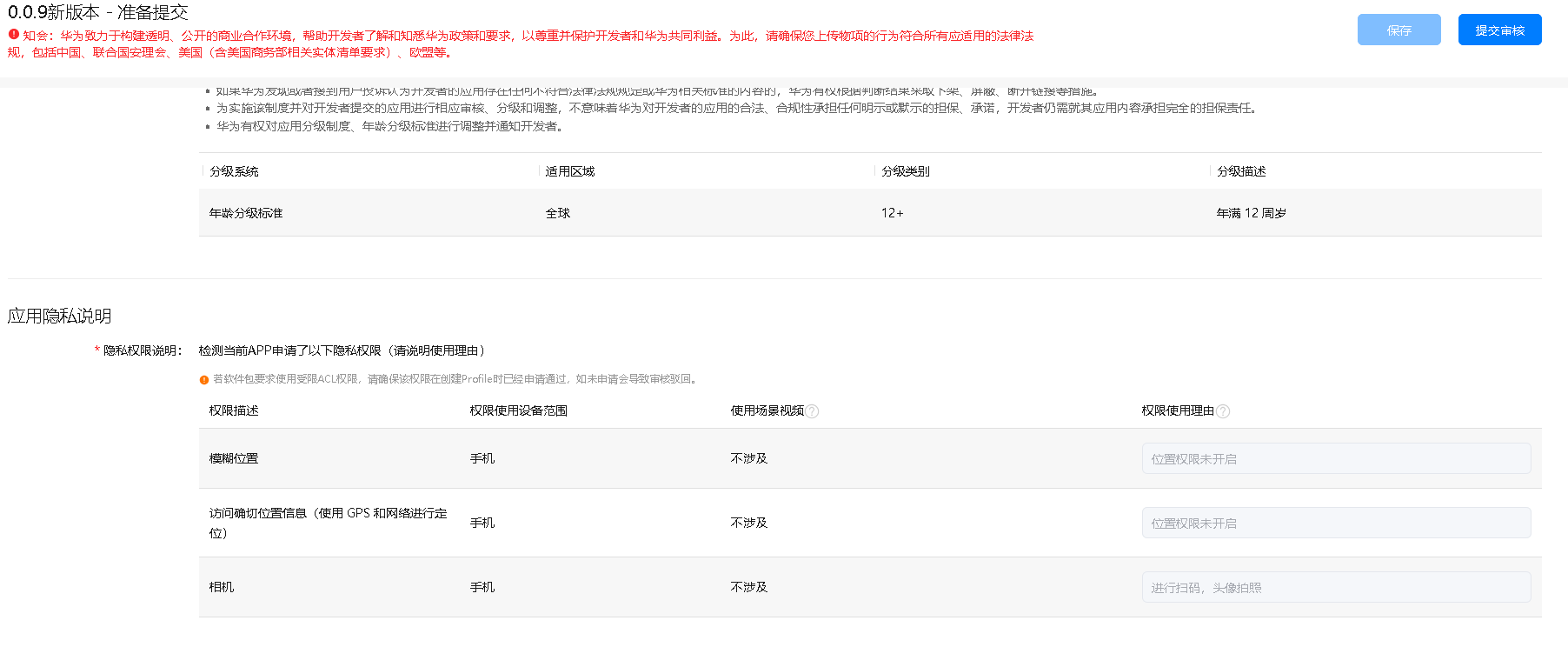This screenshot has width=1568, height=647.
Task: Click the red warning icon before 知会
Action: 14,35
